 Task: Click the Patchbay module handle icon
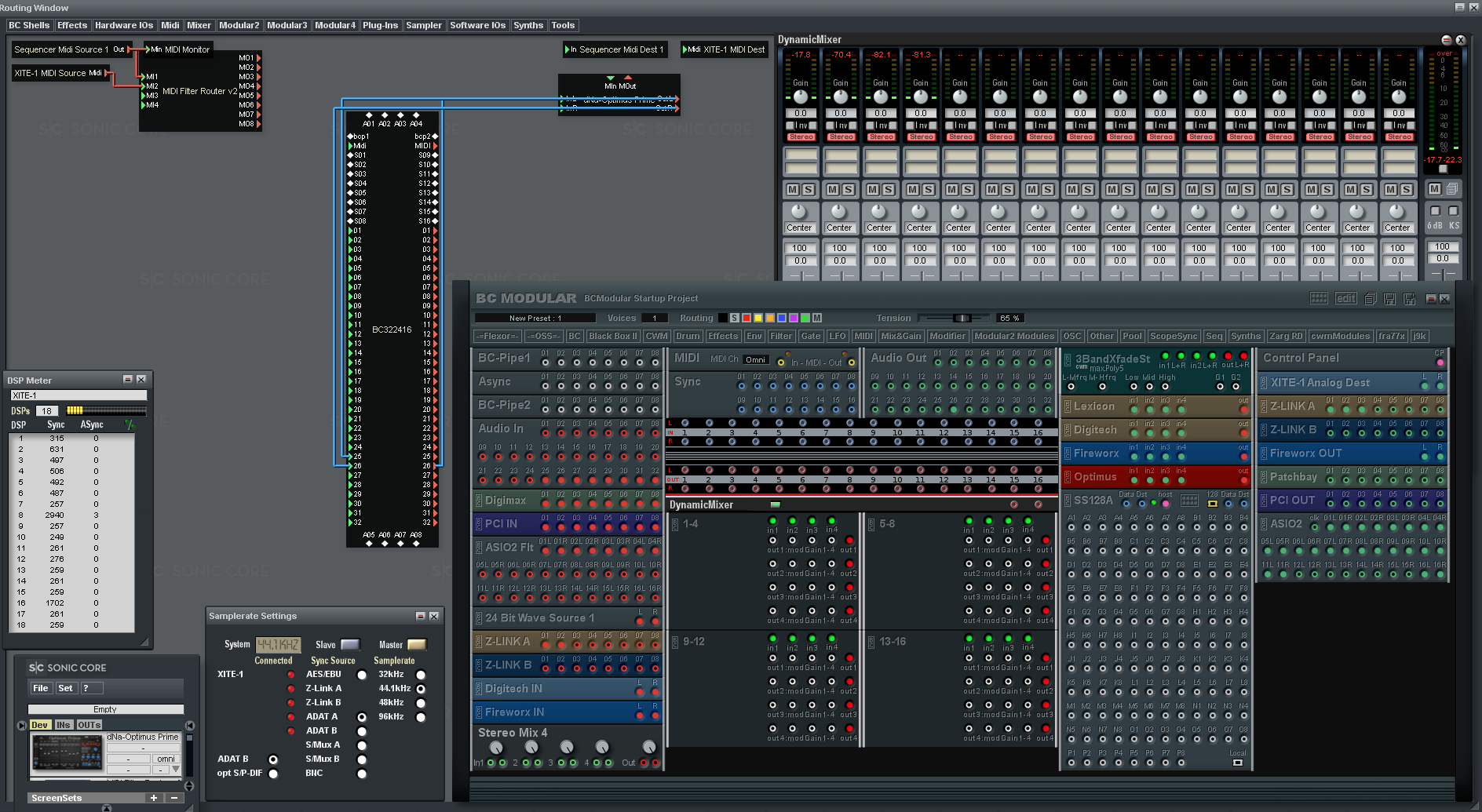(x=1264, y=476)
